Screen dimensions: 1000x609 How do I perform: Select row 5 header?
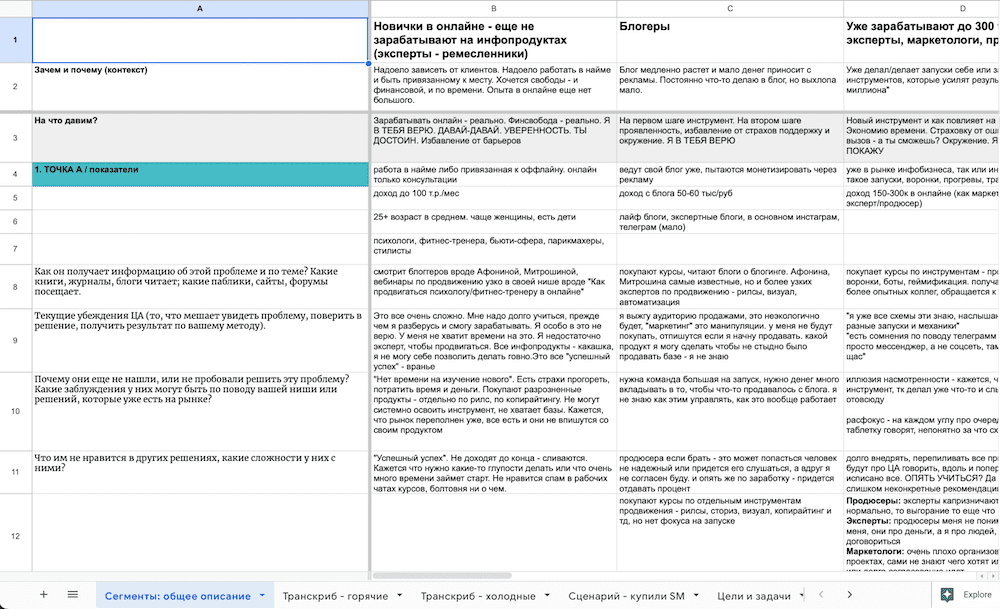click(15, 198)
